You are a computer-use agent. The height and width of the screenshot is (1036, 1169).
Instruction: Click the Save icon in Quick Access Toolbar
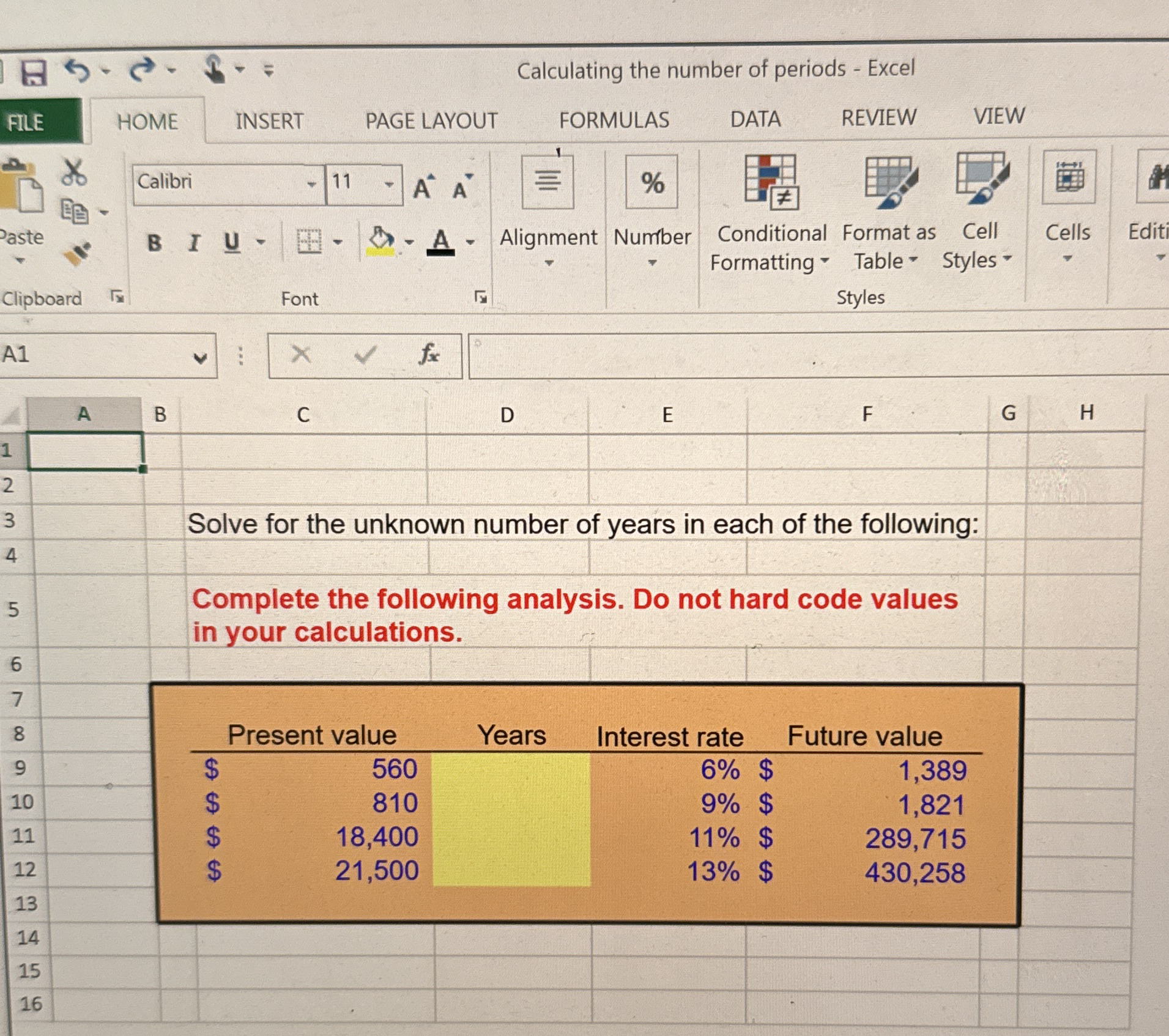[x=34, y=72]
